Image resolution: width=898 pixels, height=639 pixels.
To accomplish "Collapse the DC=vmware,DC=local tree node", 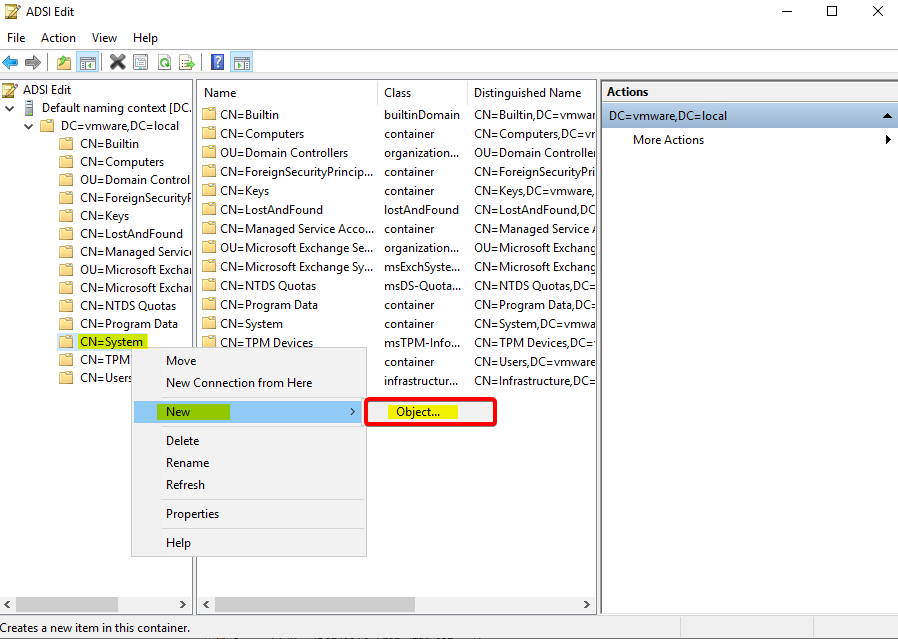I will coord(29,126).
